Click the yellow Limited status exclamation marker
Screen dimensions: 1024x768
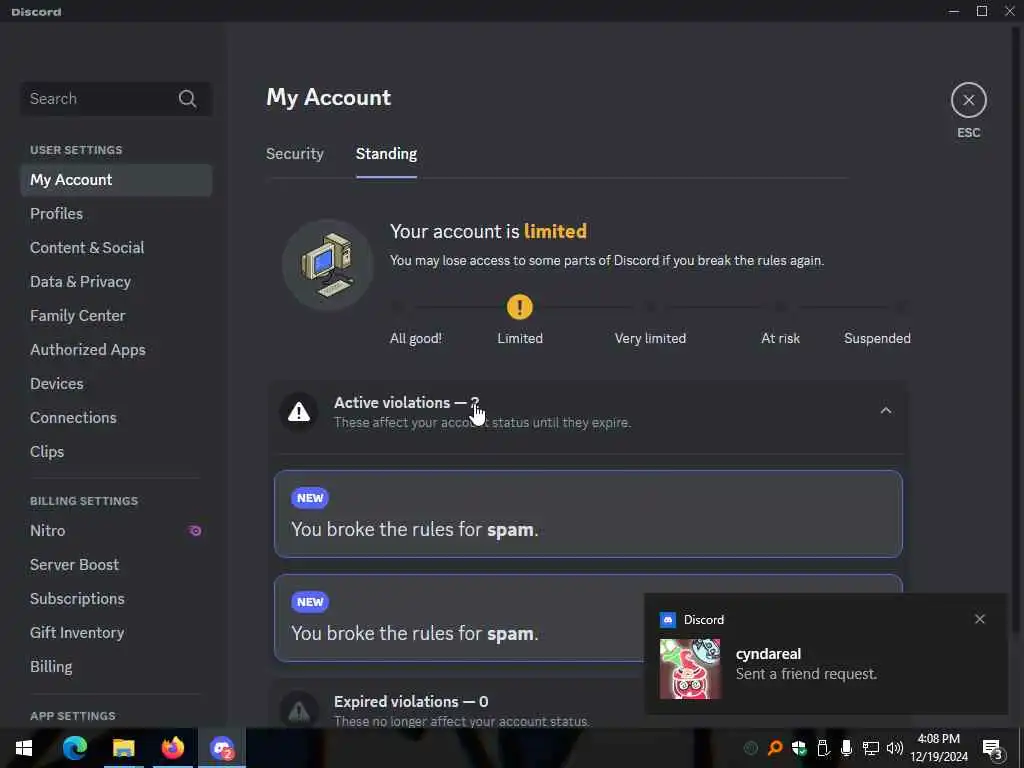pyautogui.click(x=520, y=307)
